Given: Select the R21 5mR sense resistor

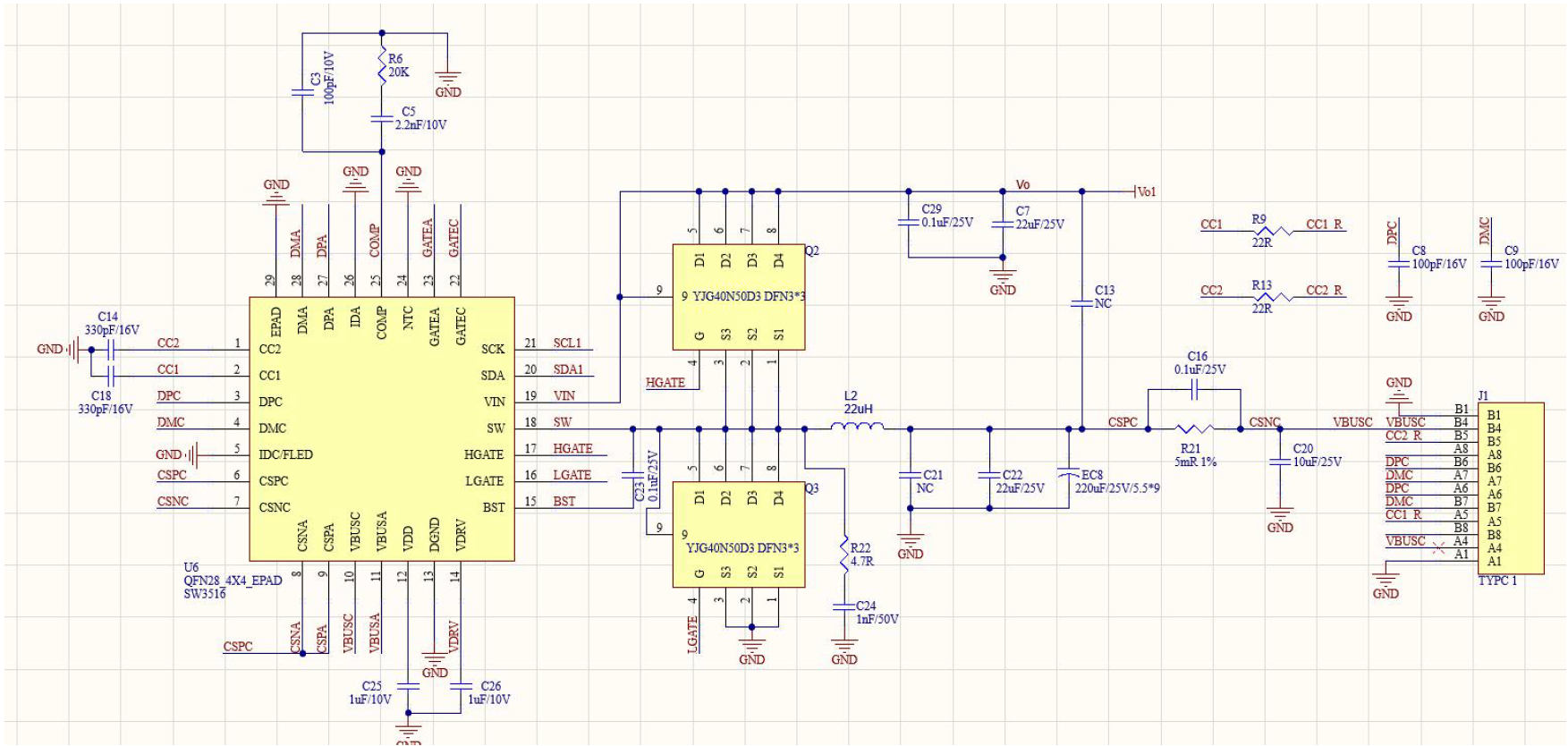Looking at the screenshot, I should [1193, 429].
